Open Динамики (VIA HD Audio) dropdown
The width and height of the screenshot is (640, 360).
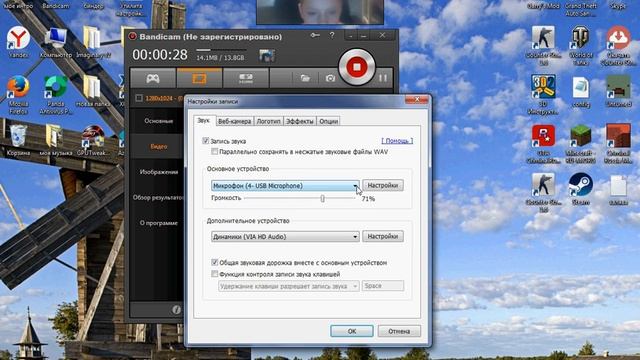(x=285, y=237)
